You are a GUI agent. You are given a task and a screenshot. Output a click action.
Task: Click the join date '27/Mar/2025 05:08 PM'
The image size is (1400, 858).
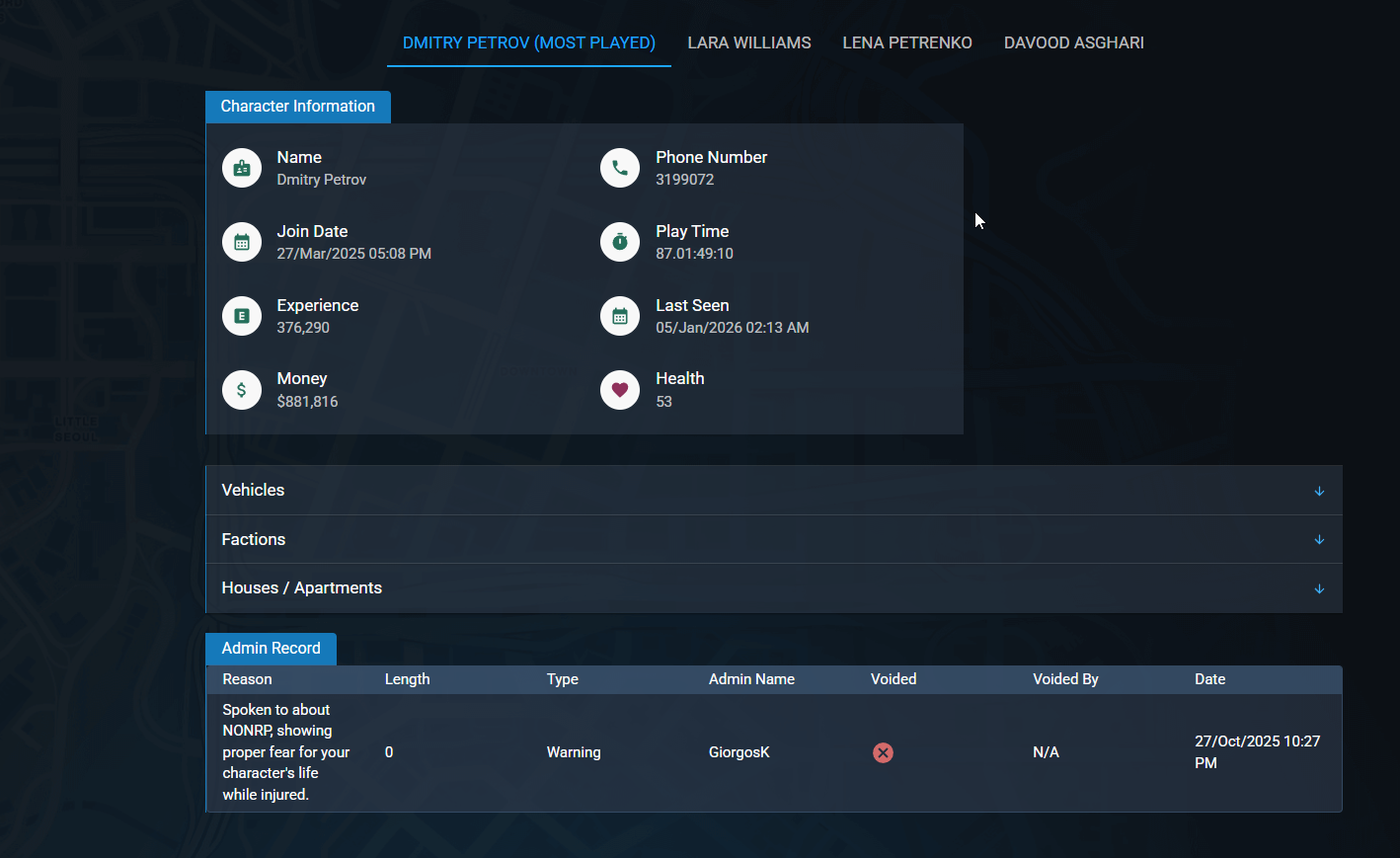click(x=354, y=254)
